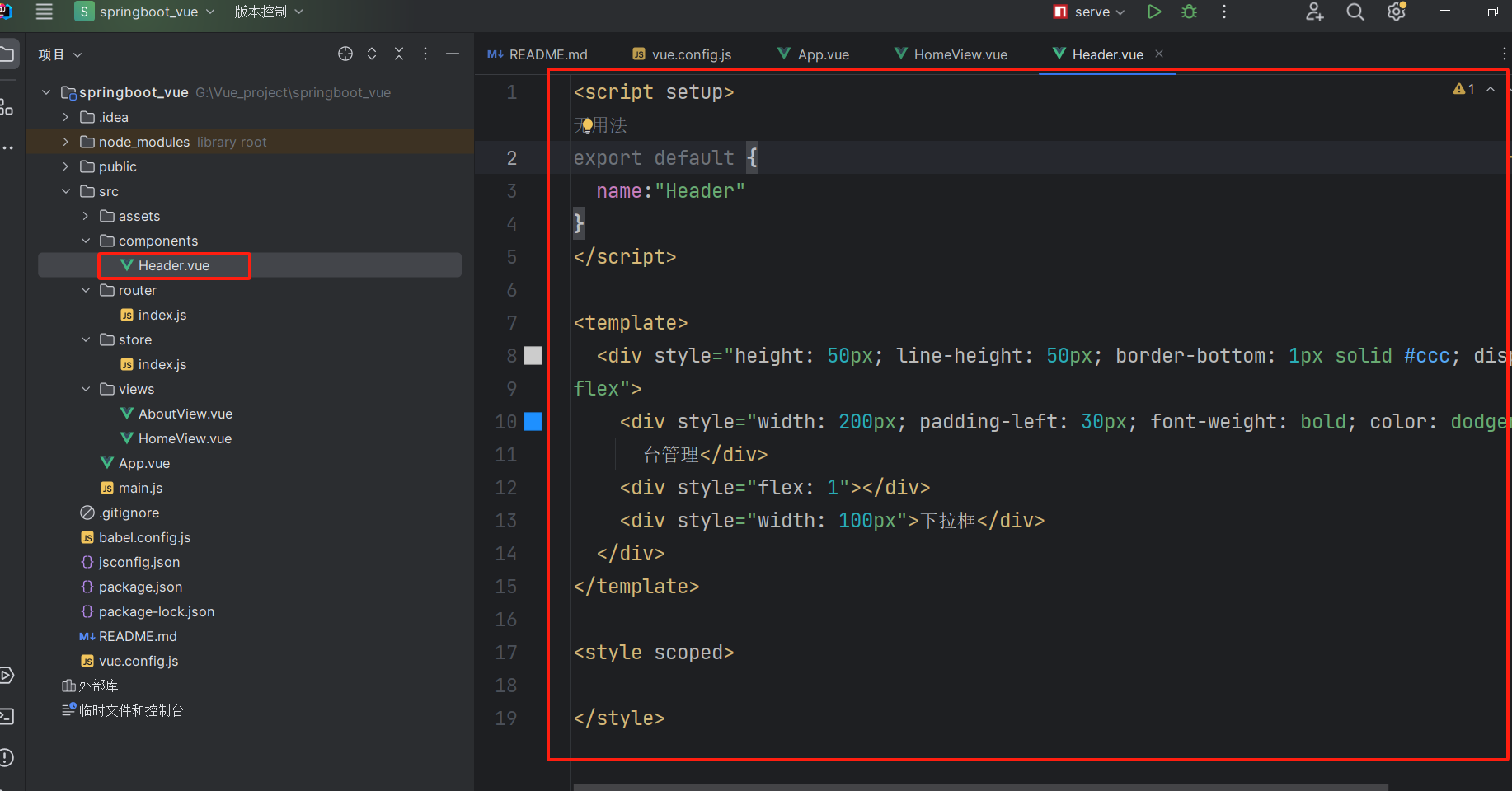Viewport: 1512px width, 791px height.
Task: Open index.js under router folder
Action: click(x=153, y=315)
